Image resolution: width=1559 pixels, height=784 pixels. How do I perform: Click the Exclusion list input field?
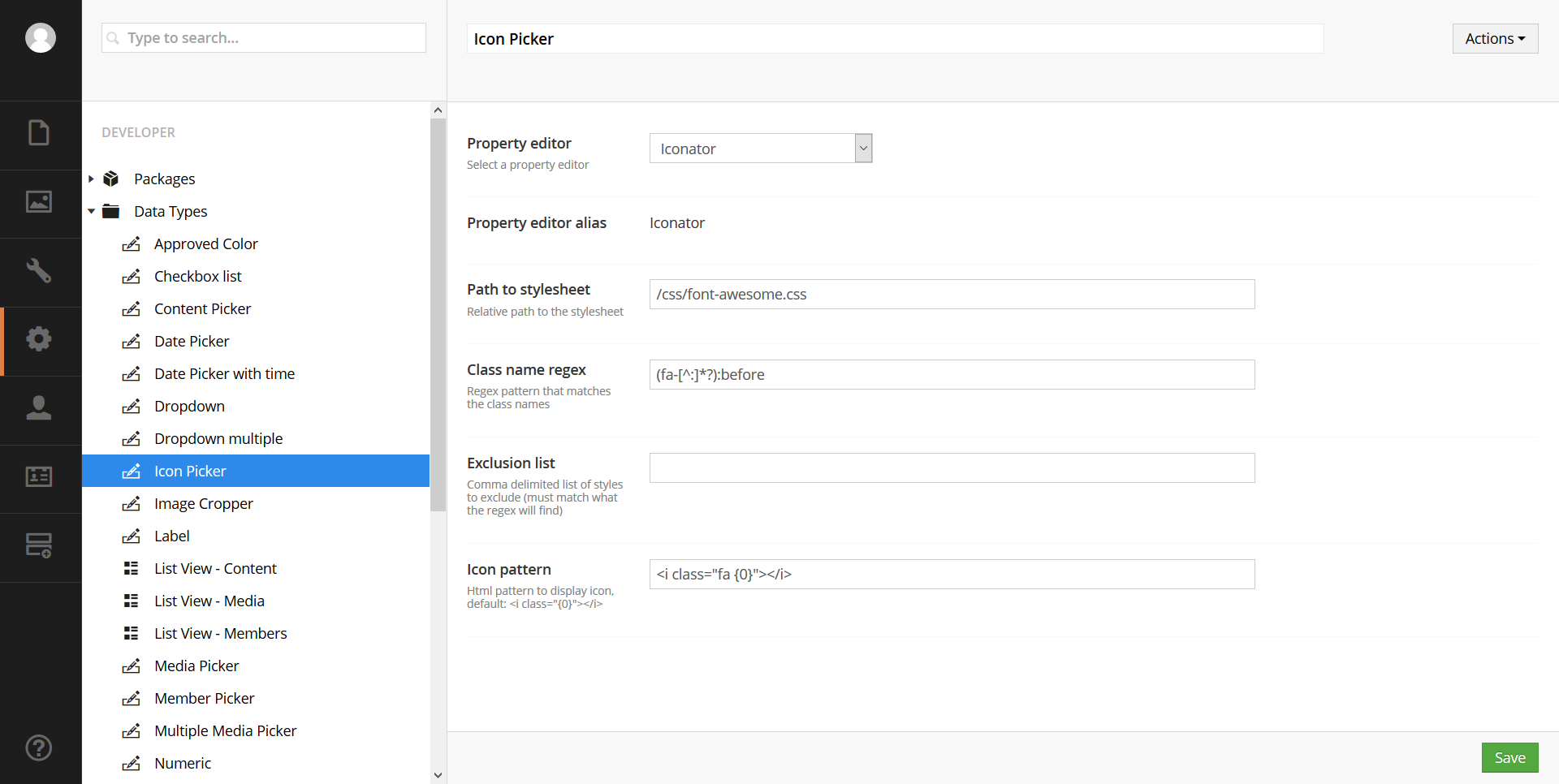[952, 467]
